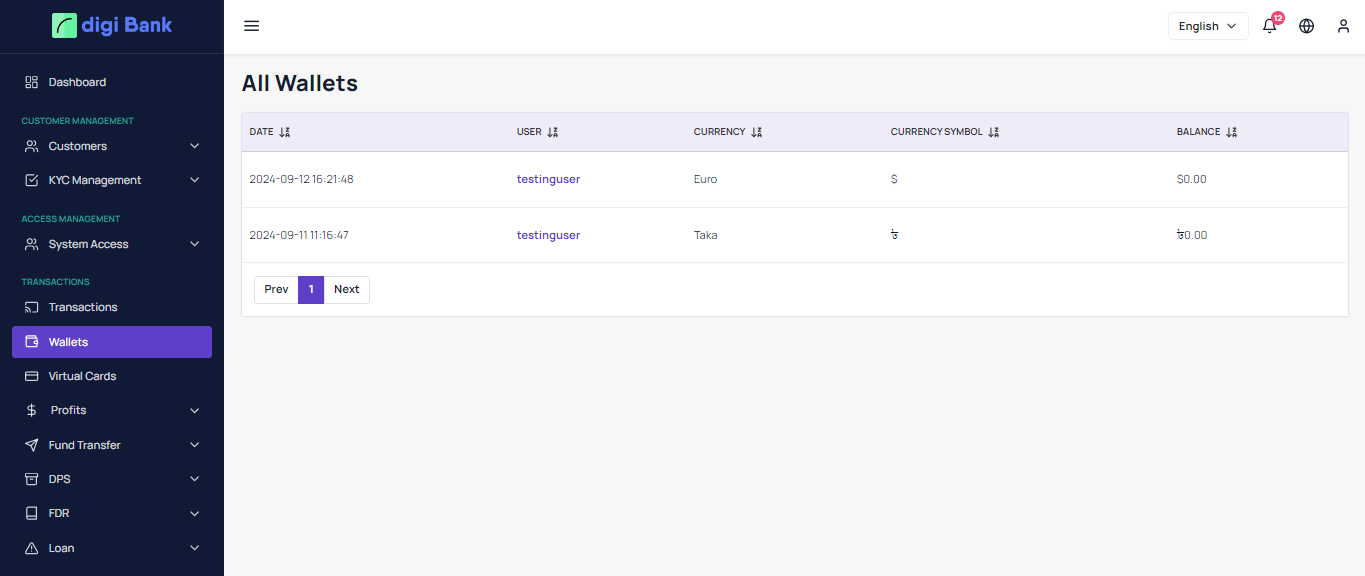This screenshot has width=1365, height=576.
Task: Open the English language dropdown
Action: [x=1207, y=26]
